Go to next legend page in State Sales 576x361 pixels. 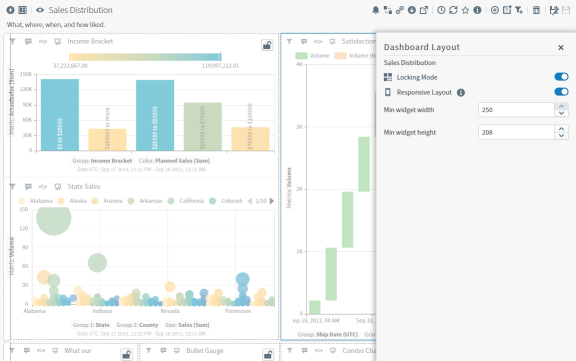click(x=272, y=201)
